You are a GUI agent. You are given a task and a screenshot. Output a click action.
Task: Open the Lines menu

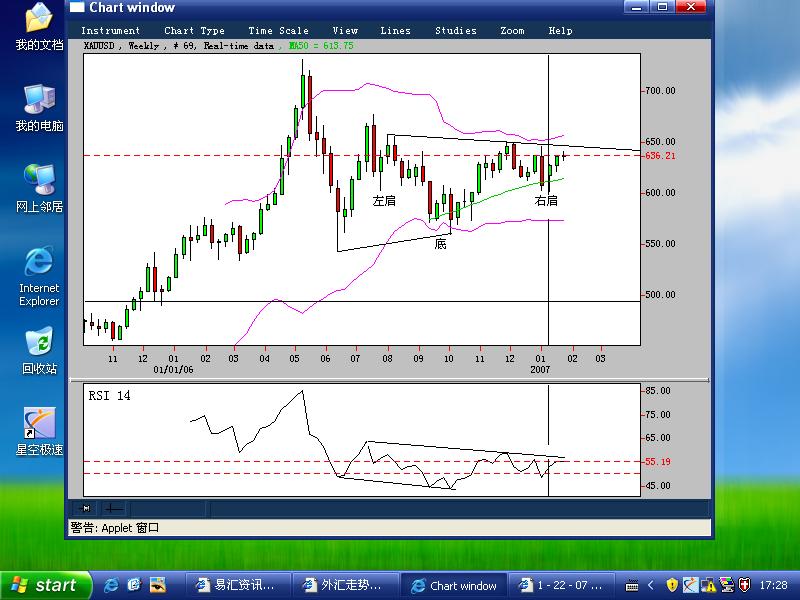point(395,31)
